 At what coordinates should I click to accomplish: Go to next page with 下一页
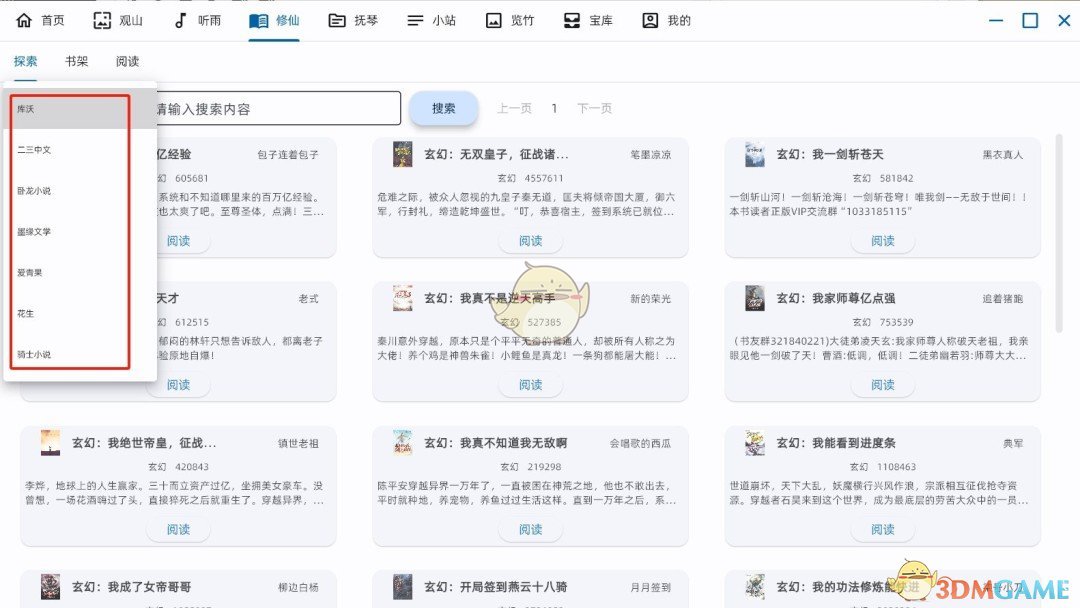(594, 108)
